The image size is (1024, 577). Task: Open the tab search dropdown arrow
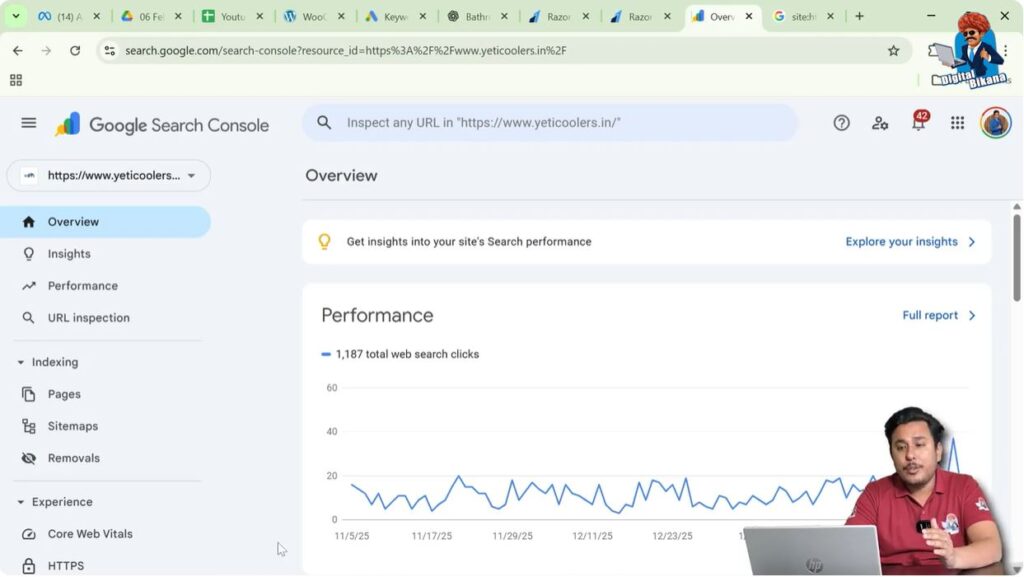pos(16,16)
